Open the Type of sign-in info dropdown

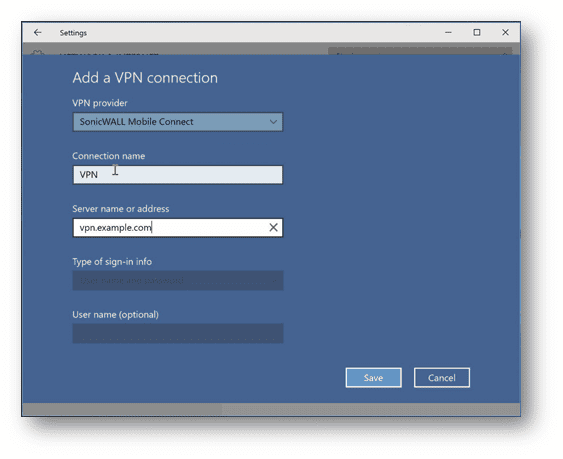click(x=178, y=280)
